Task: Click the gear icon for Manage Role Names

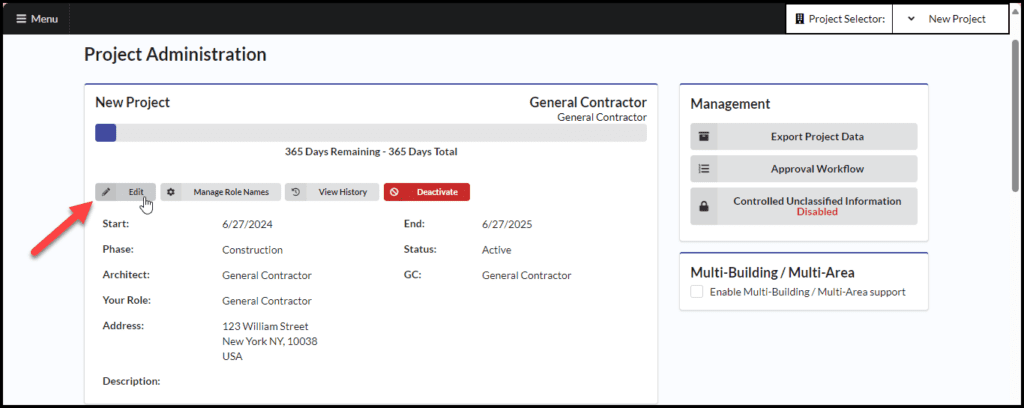Action: click(x=171, y=192)
